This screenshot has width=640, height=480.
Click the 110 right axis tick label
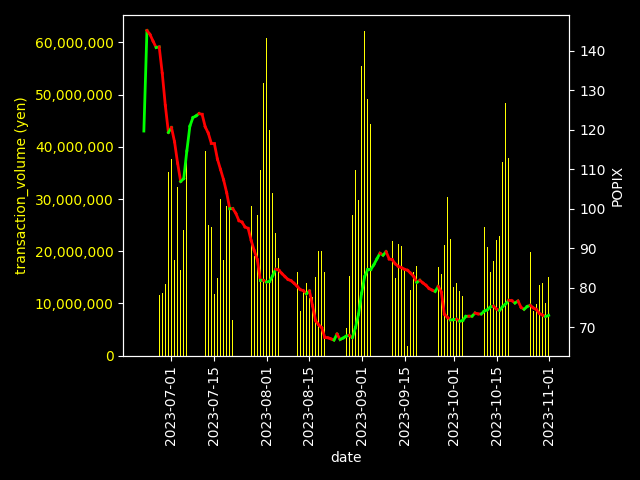click(593, 170)
